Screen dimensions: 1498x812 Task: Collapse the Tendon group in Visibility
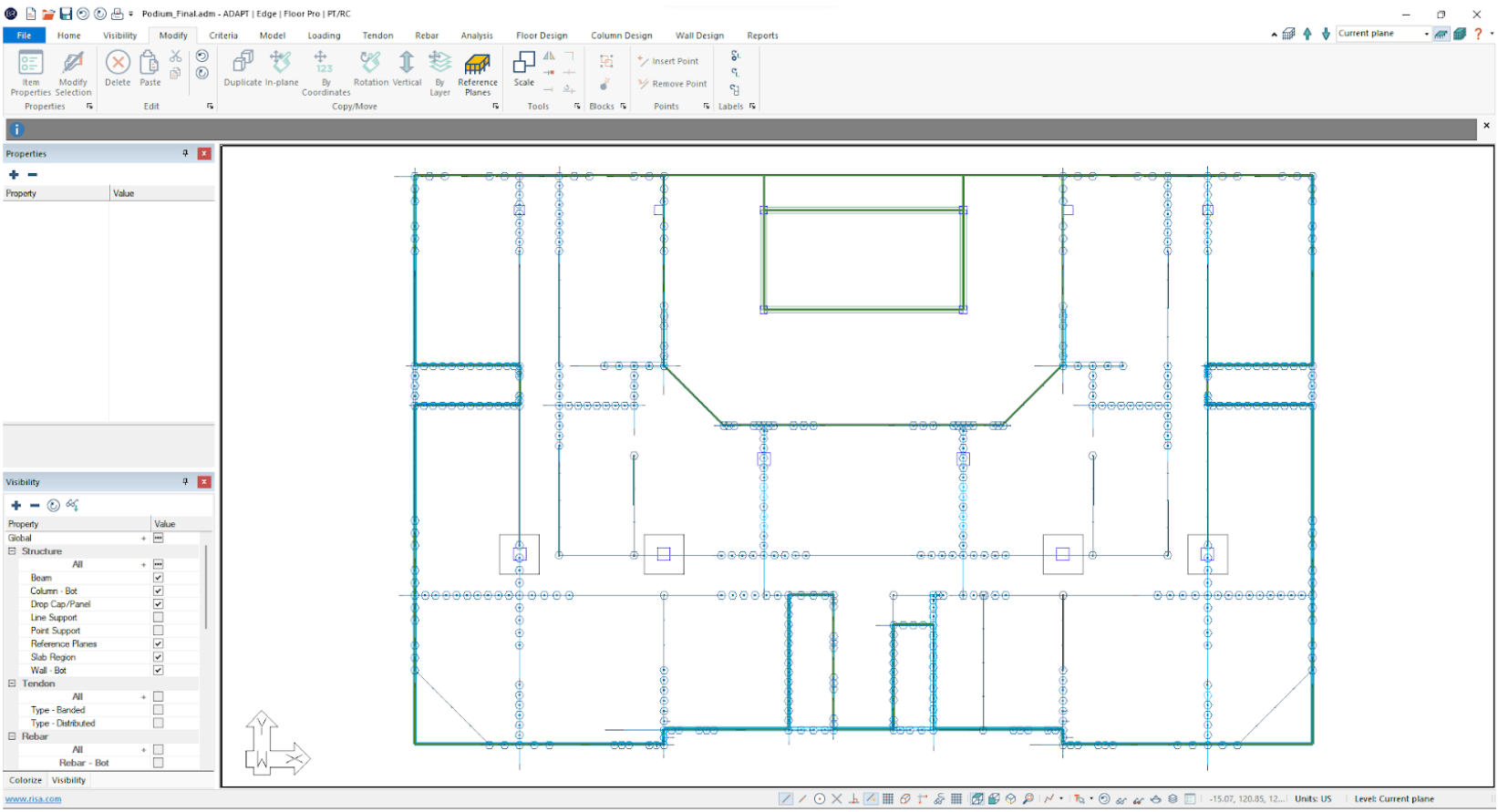point(12,684)
